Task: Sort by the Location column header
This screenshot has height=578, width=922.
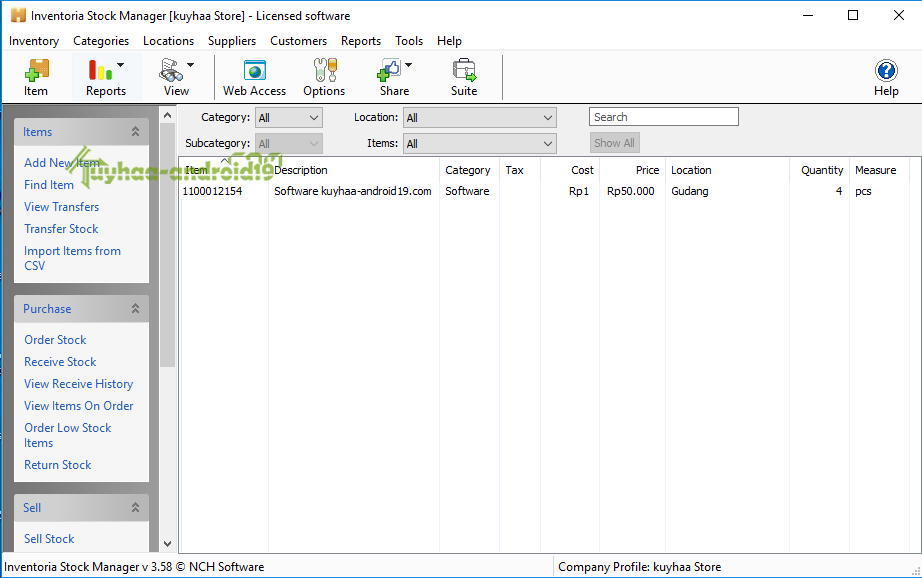Action: click(x=728, y=170)
